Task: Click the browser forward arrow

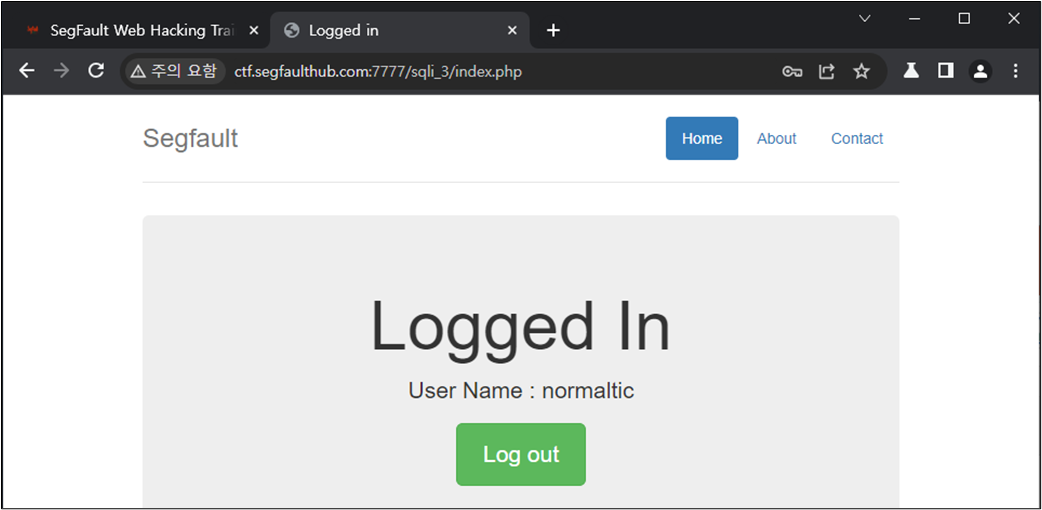Action: pyautogui.click(x=61, y=71)
